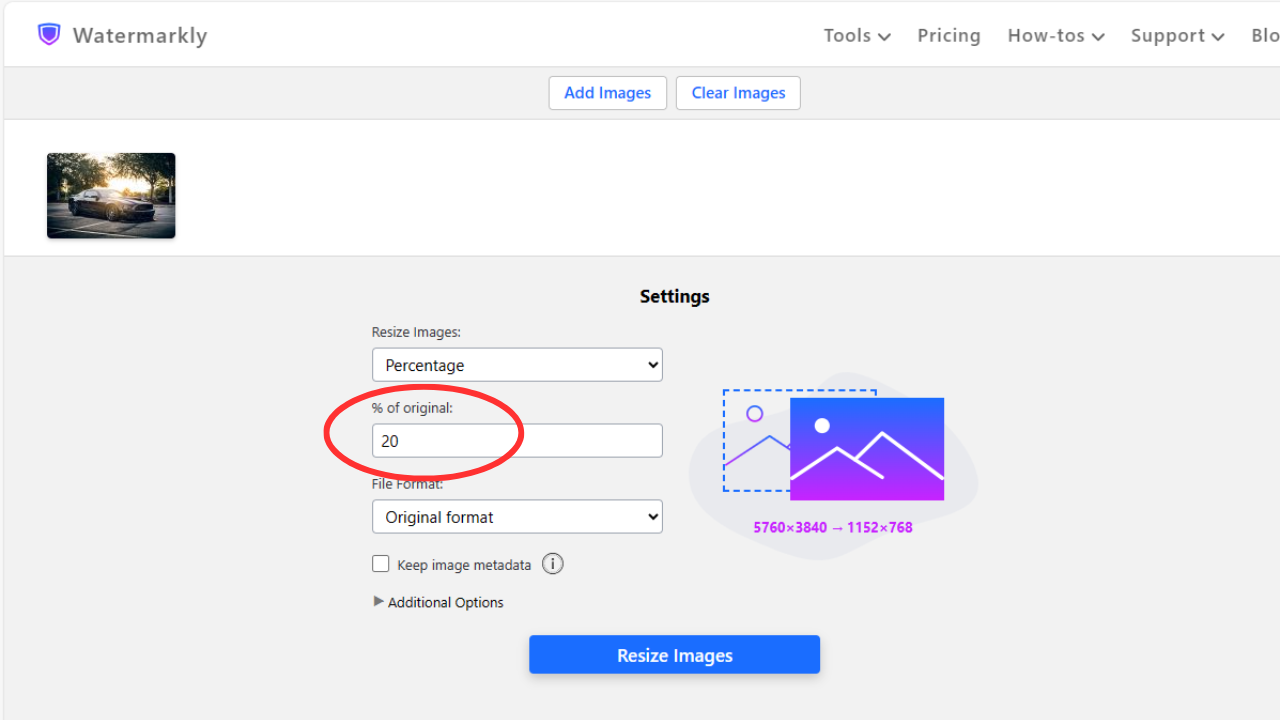Go to the Pricing page

pos(949,35)
